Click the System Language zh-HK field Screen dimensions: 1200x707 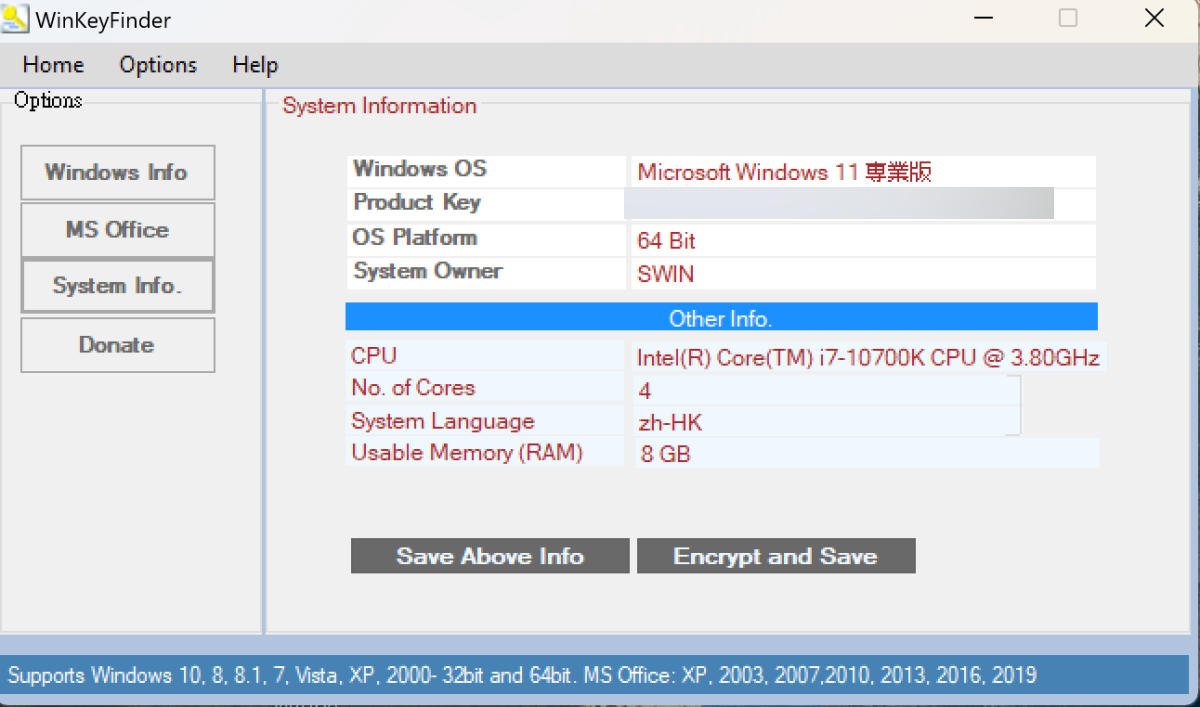click(826, 422)
